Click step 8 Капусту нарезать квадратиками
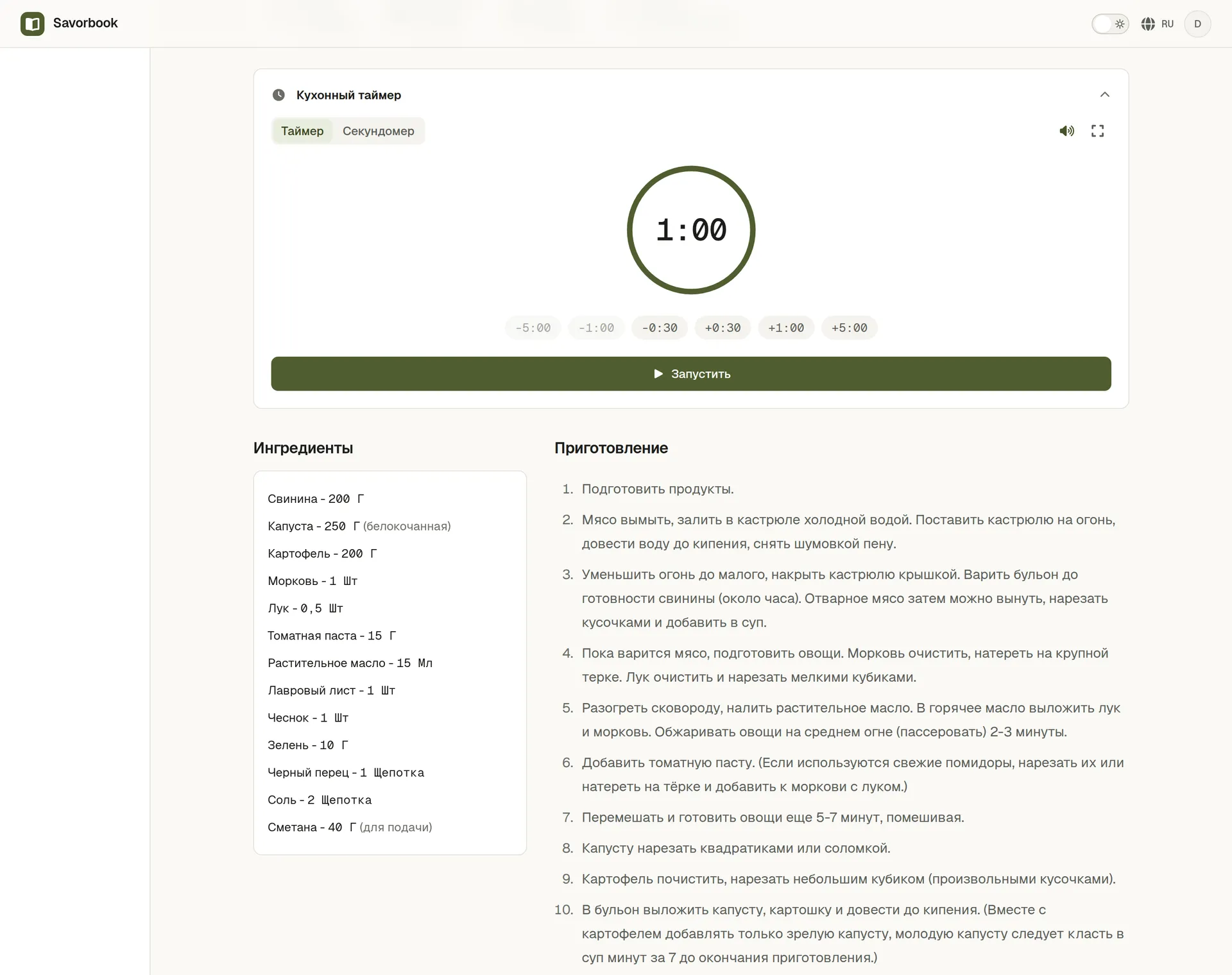The width and height of the screenshot is (1232, 975). tap(736, 848)
